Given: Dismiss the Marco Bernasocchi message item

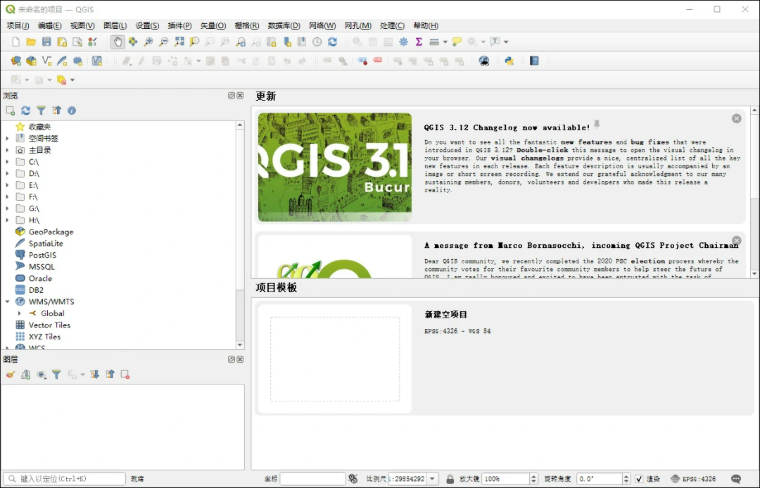Looking at the screenshot, I should pyautogui.click(x=736, y=240).
